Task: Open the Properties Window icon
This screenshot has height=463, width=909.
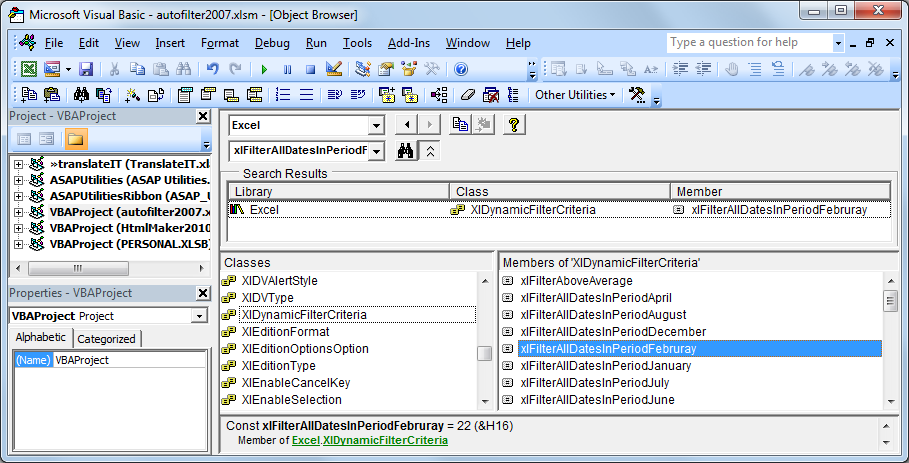Action: 386,70
